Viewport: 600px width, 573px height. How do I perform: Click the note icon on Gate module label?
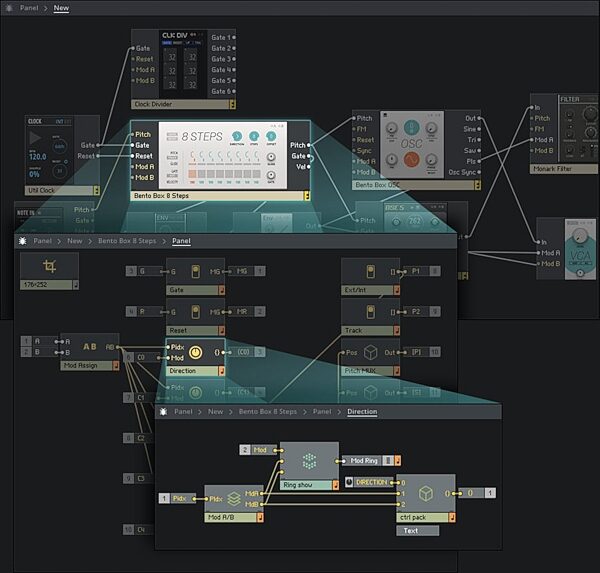222,290
